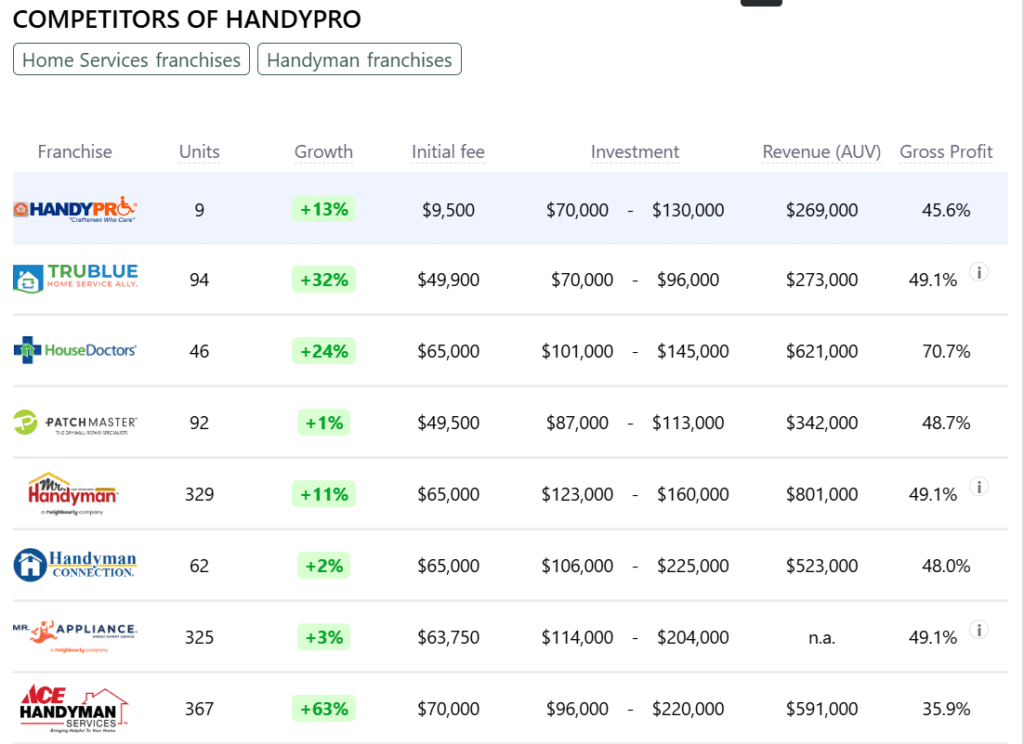This screenshot has width=1024, height=744.
Task: Sort by the Franchise column header
Action: coord(74,152)
